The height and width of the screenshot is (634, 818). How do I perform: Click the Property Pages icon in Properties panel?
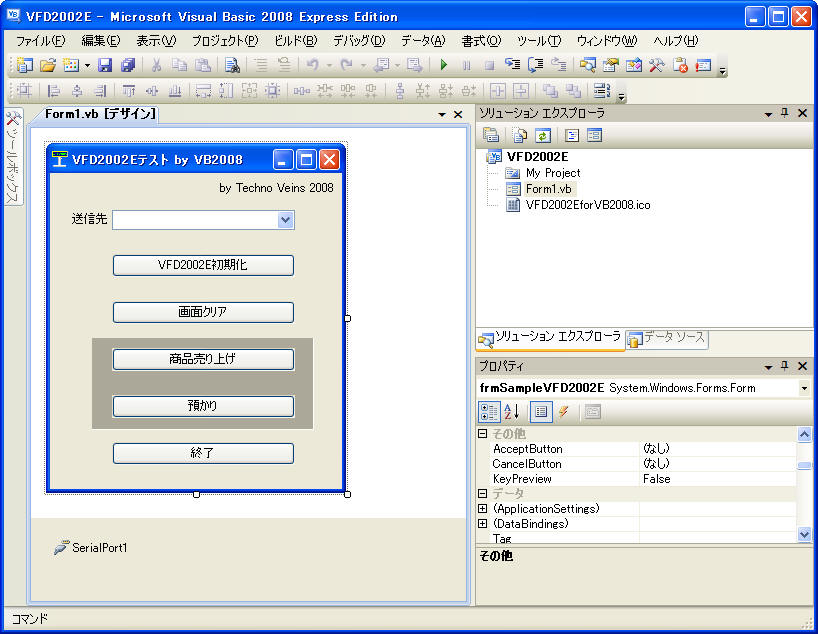(x=592, y=412)
